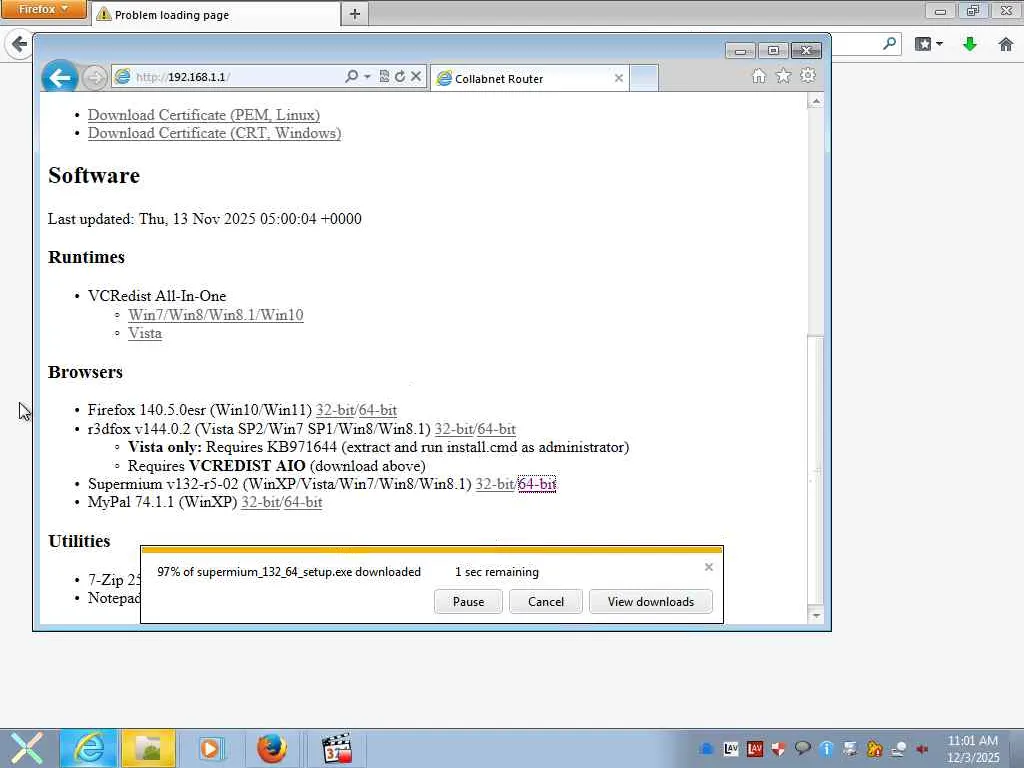Click Download Certificate (PEM, Linux) link

coord(204,115)
